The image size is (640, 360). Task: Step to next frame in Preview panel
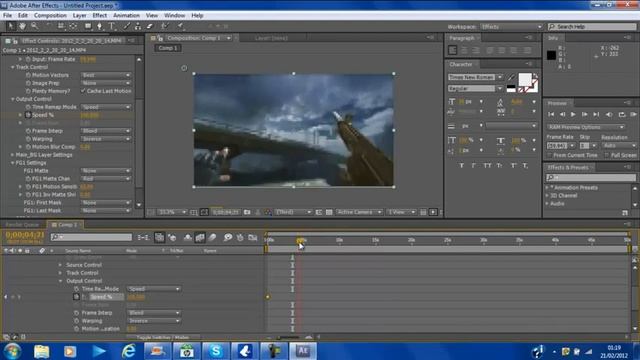584,115
